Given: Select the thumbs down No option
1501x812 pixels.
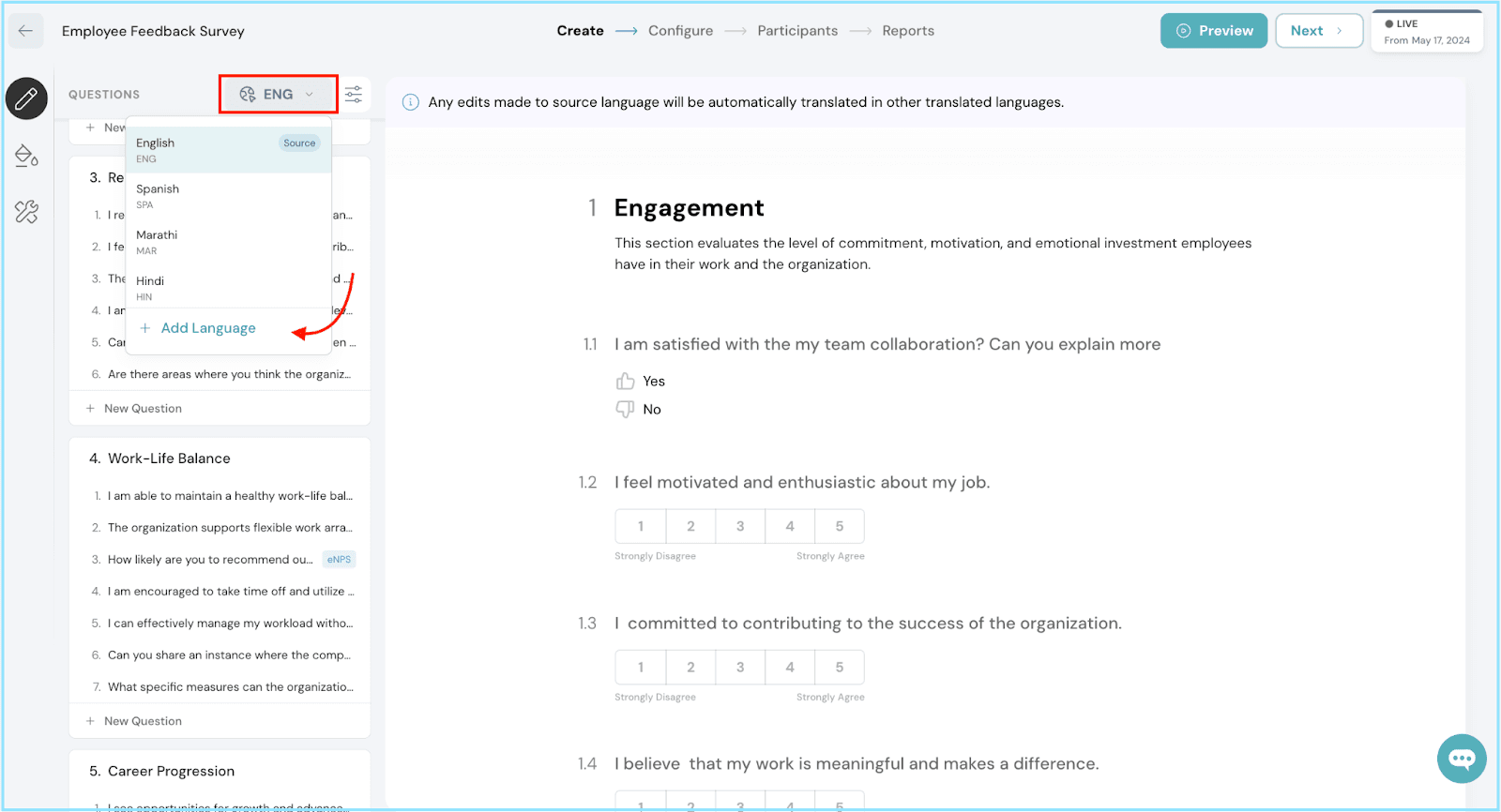Looking at the screenshot, I should [x=626, y=410].
